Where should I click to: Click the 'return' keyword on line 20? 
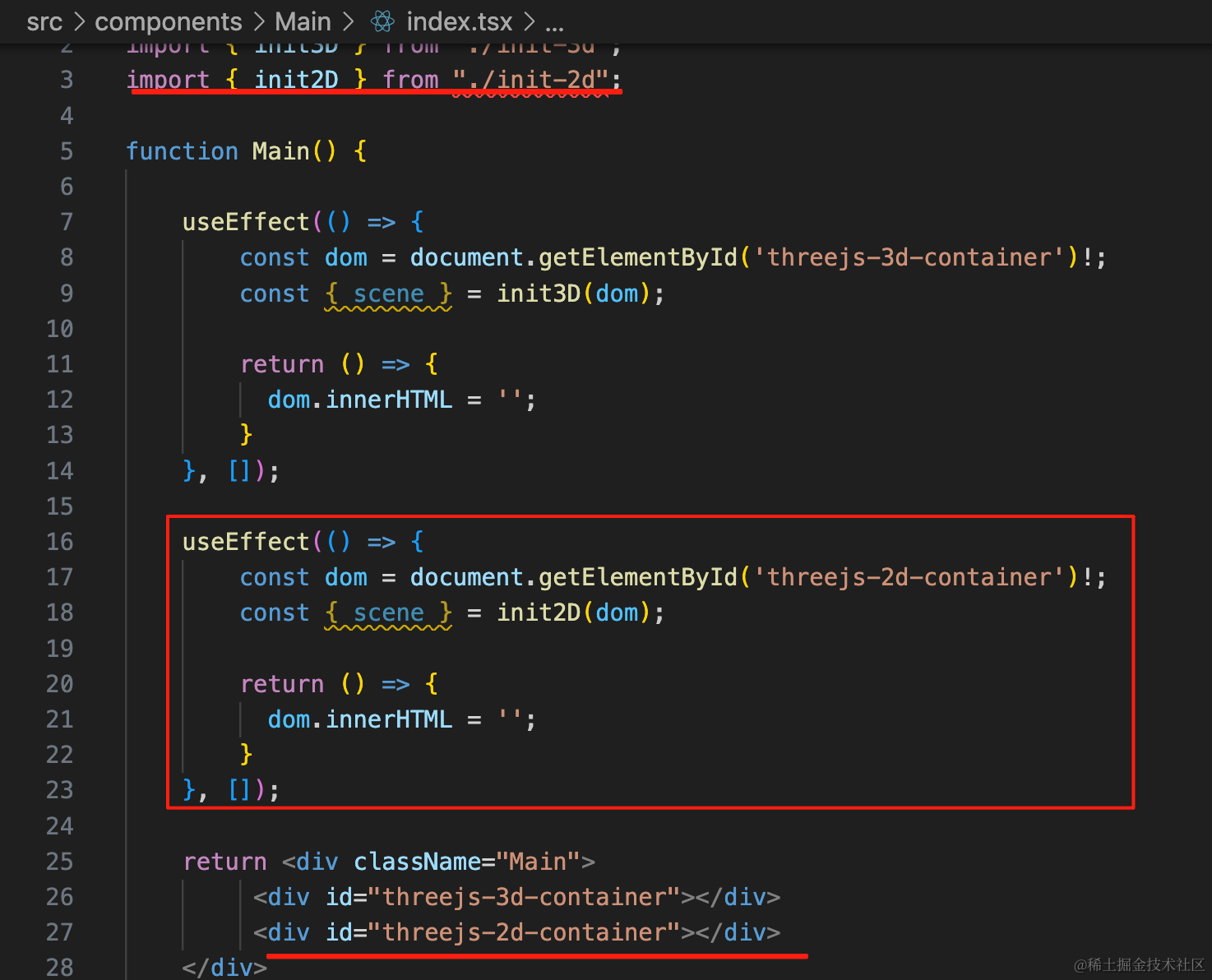click(282, 684)
